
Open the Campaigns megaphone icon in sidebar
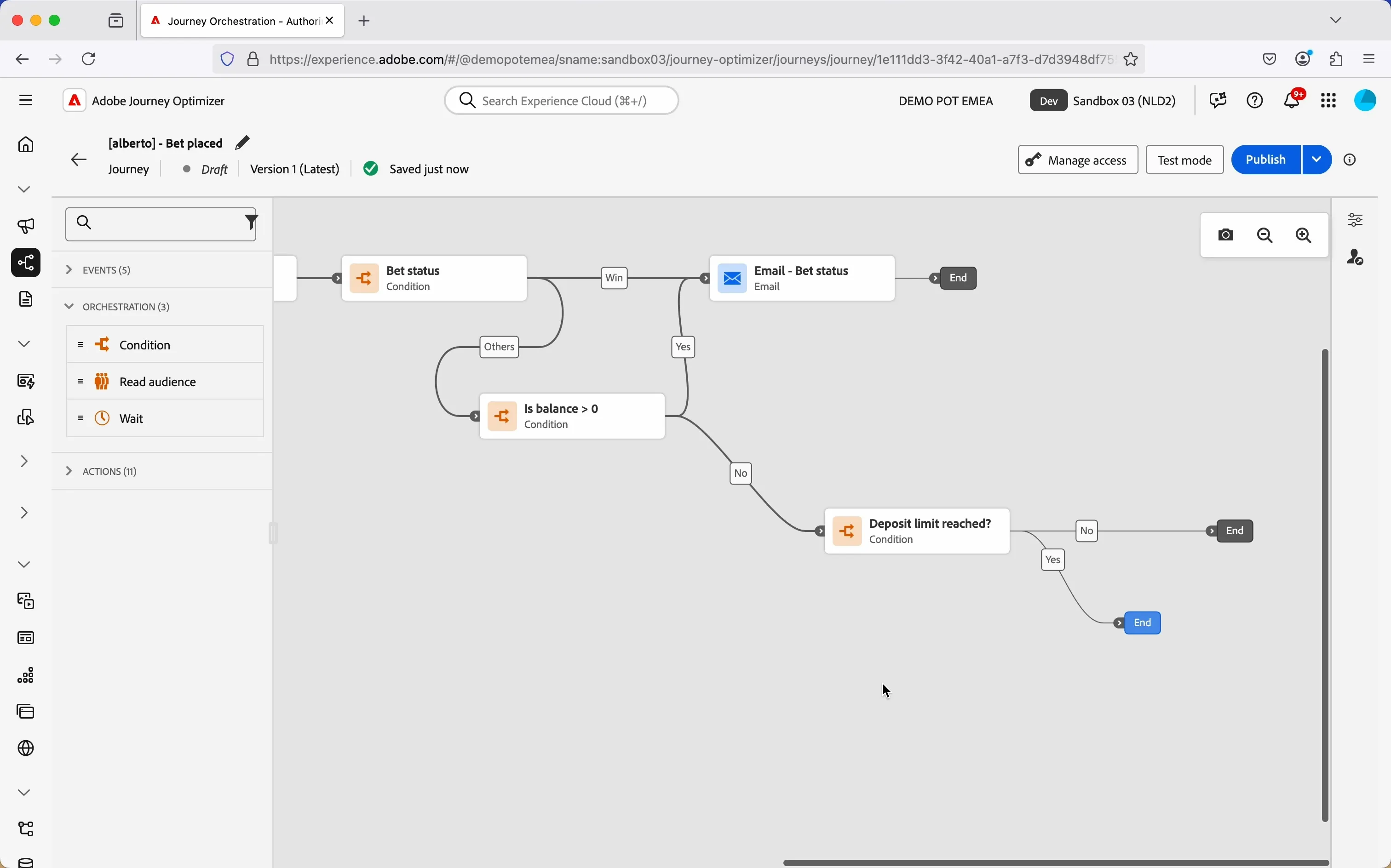(26, 226)
